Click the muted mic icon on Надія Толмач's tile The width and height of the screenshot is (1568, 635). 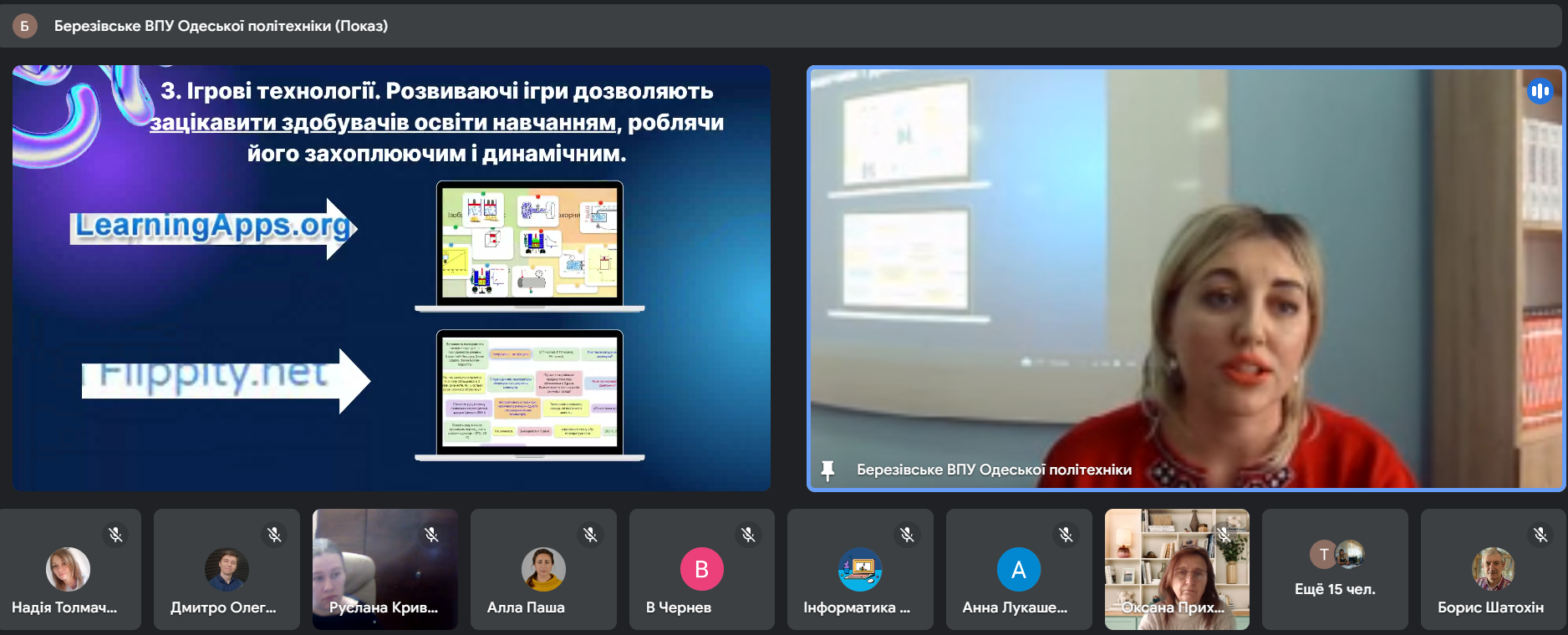(x=115, y=535)
